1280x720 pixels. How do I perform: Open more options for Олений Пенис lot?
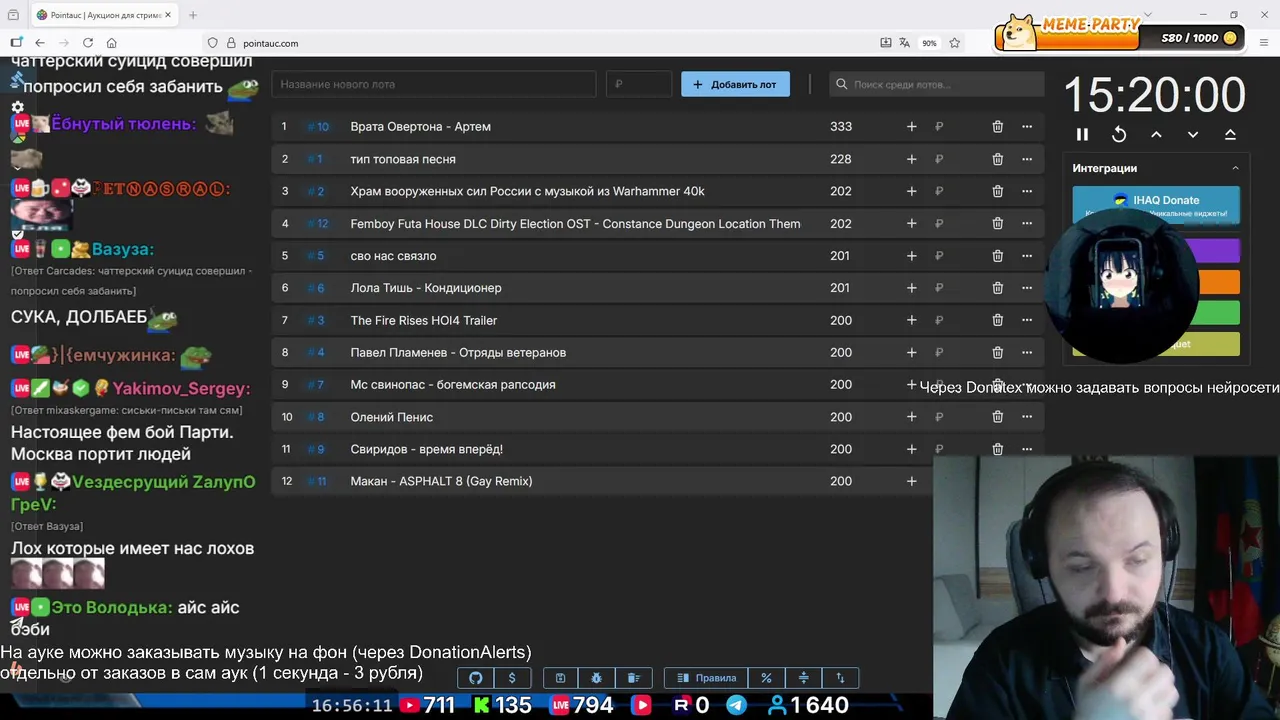[x=1027, y=417]
